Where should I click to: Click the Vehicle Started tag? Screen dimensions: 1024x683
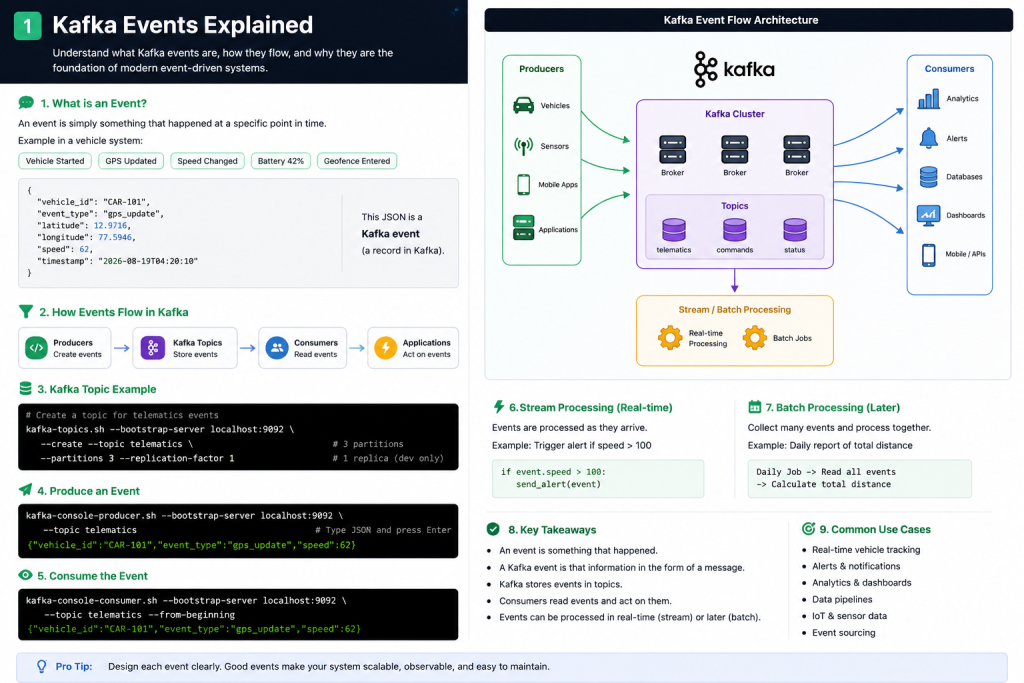tap(55, 161)
